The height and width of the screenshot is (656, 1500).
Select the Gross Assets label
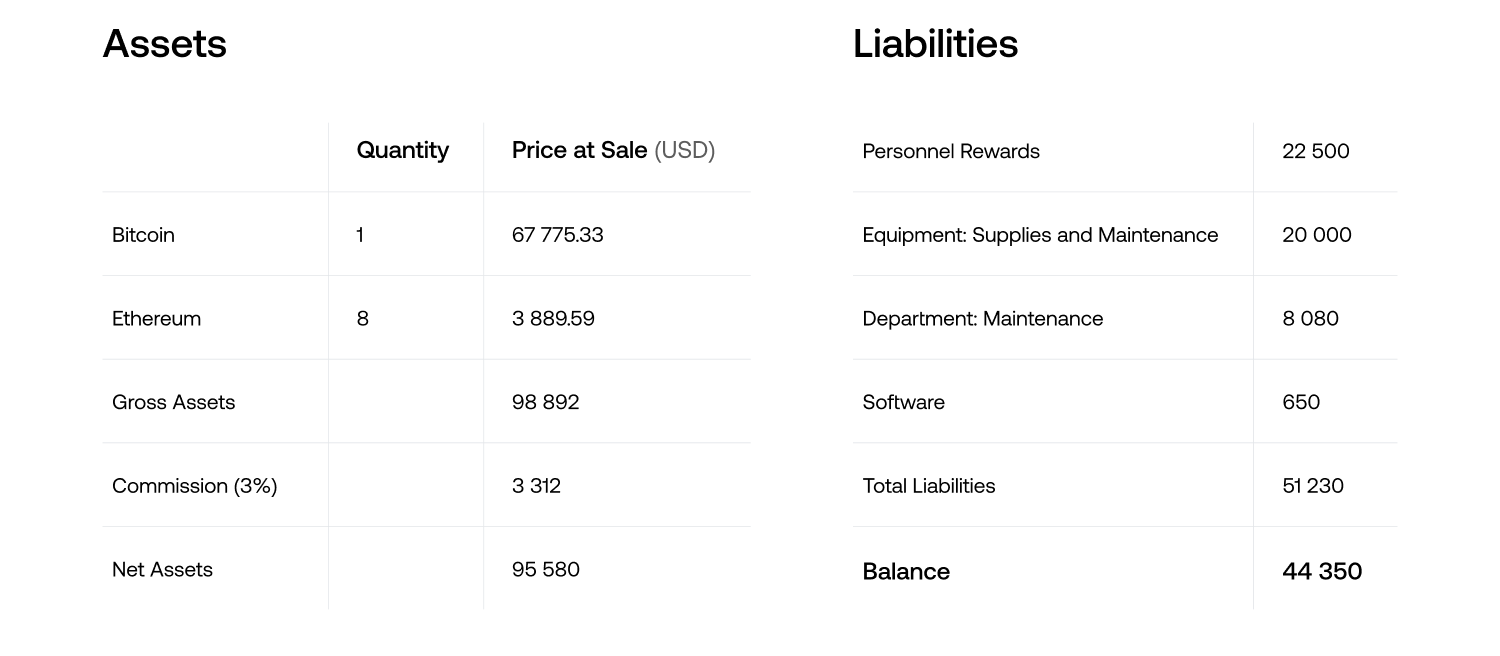[x=173, y=402]
